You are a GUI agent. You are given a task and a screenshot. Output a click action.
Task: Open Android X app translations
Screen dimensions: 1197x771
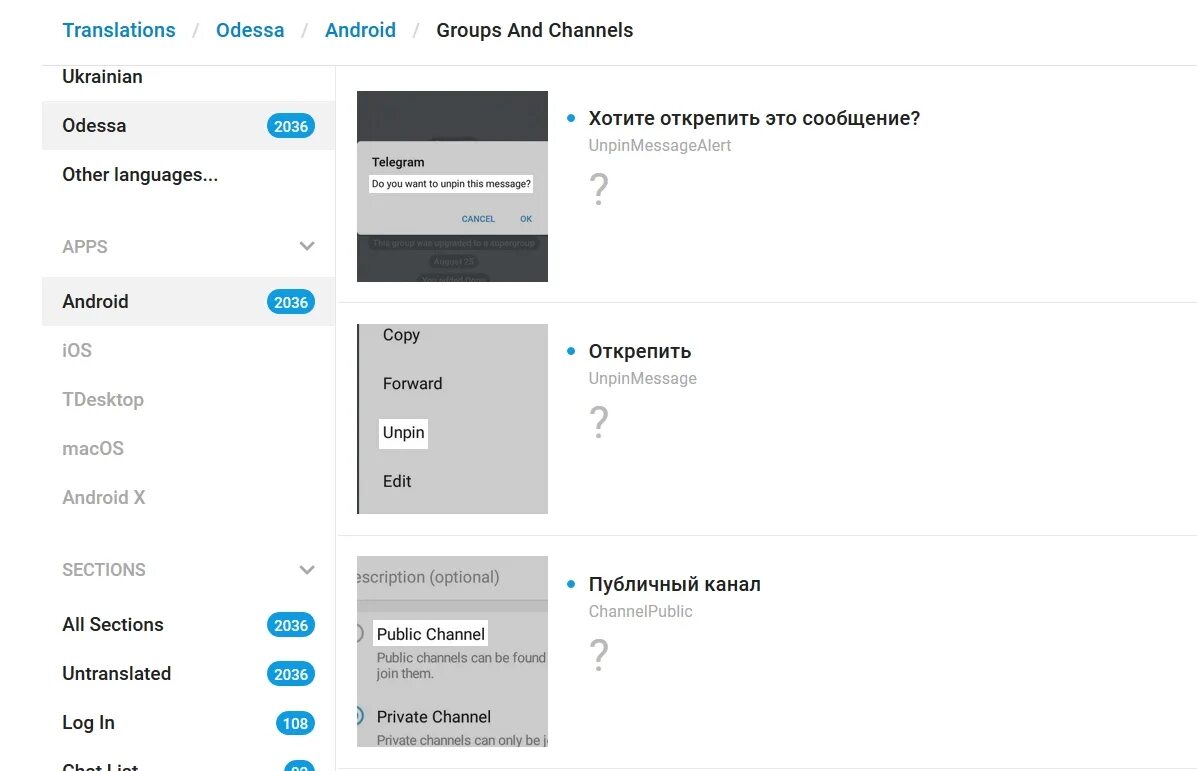pos(104,498)
